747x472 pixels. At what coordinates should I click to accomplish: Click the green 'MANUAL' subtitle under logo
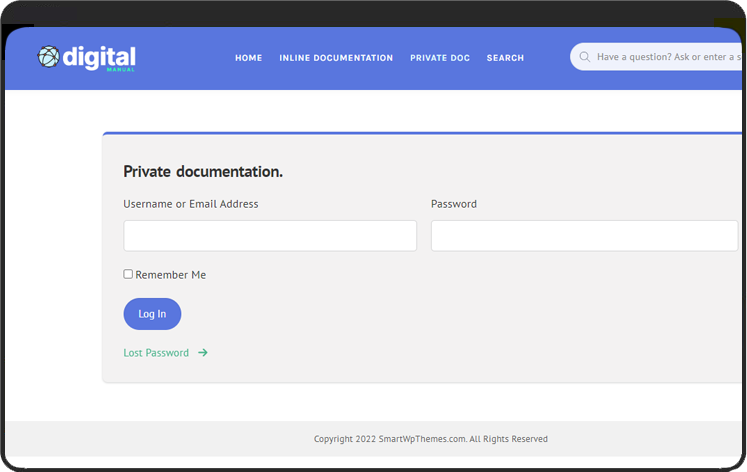[x=120, y=70]
